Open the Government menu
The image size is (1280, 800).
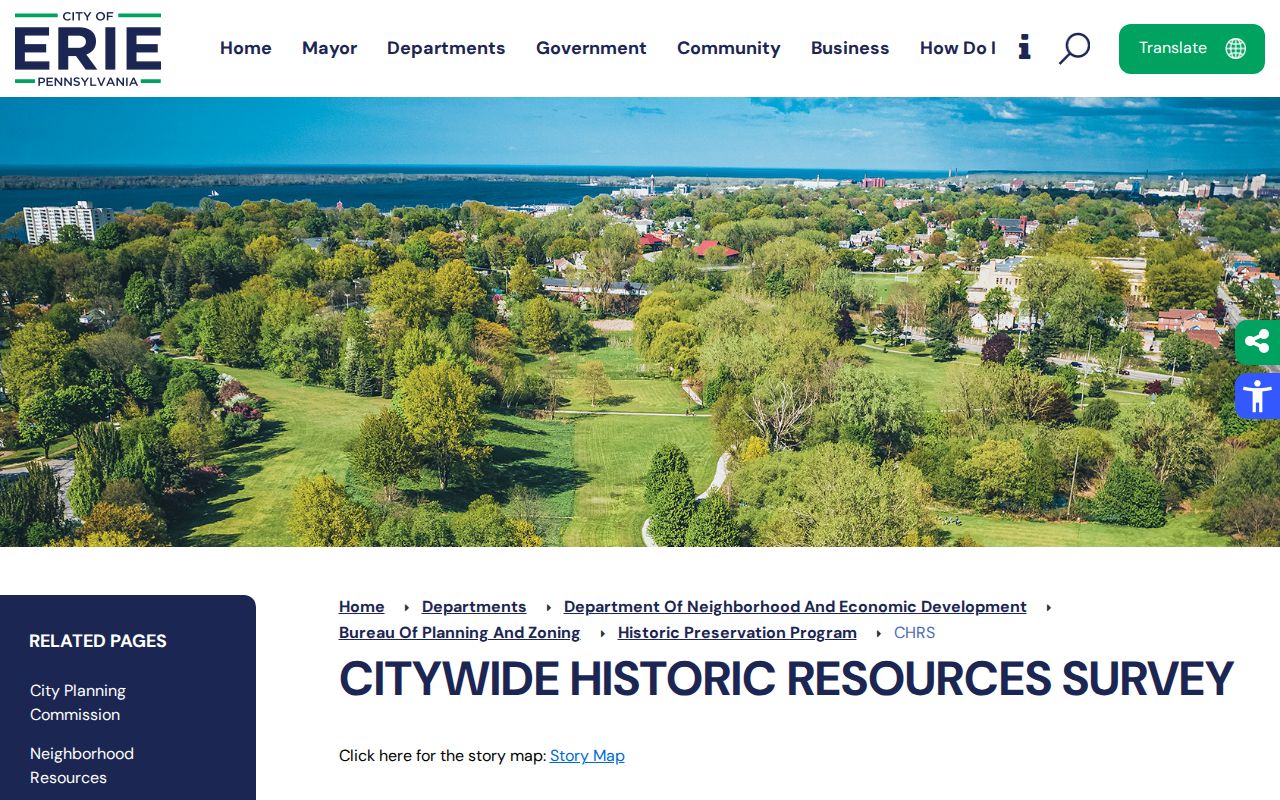pos(591,48)
